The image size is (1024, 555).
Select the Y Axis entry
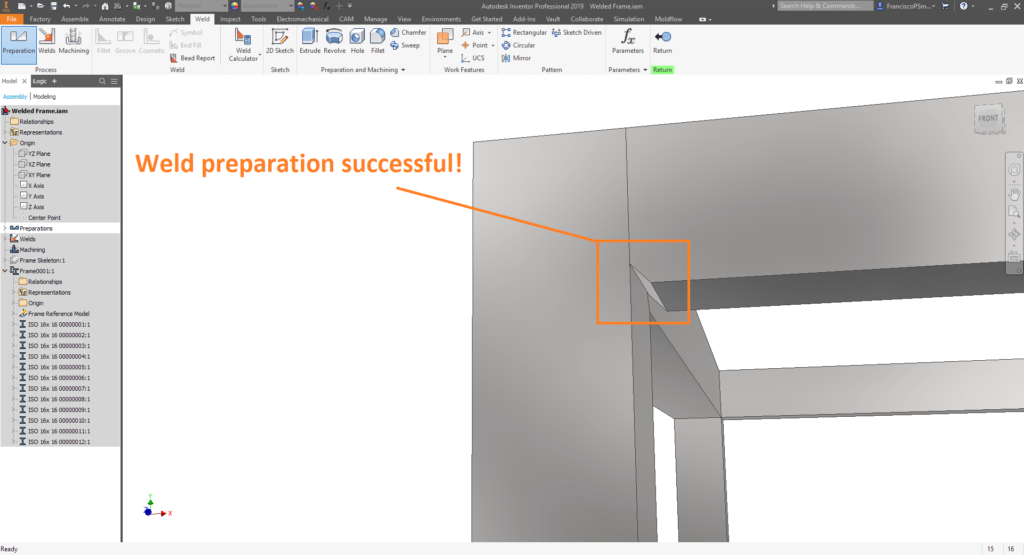click(x=32, y=196)
